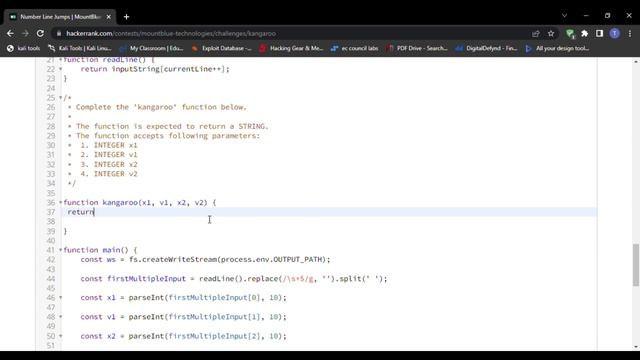The image size is (640, 360).
Task: Go forward to next page
Action: (25, 33)
